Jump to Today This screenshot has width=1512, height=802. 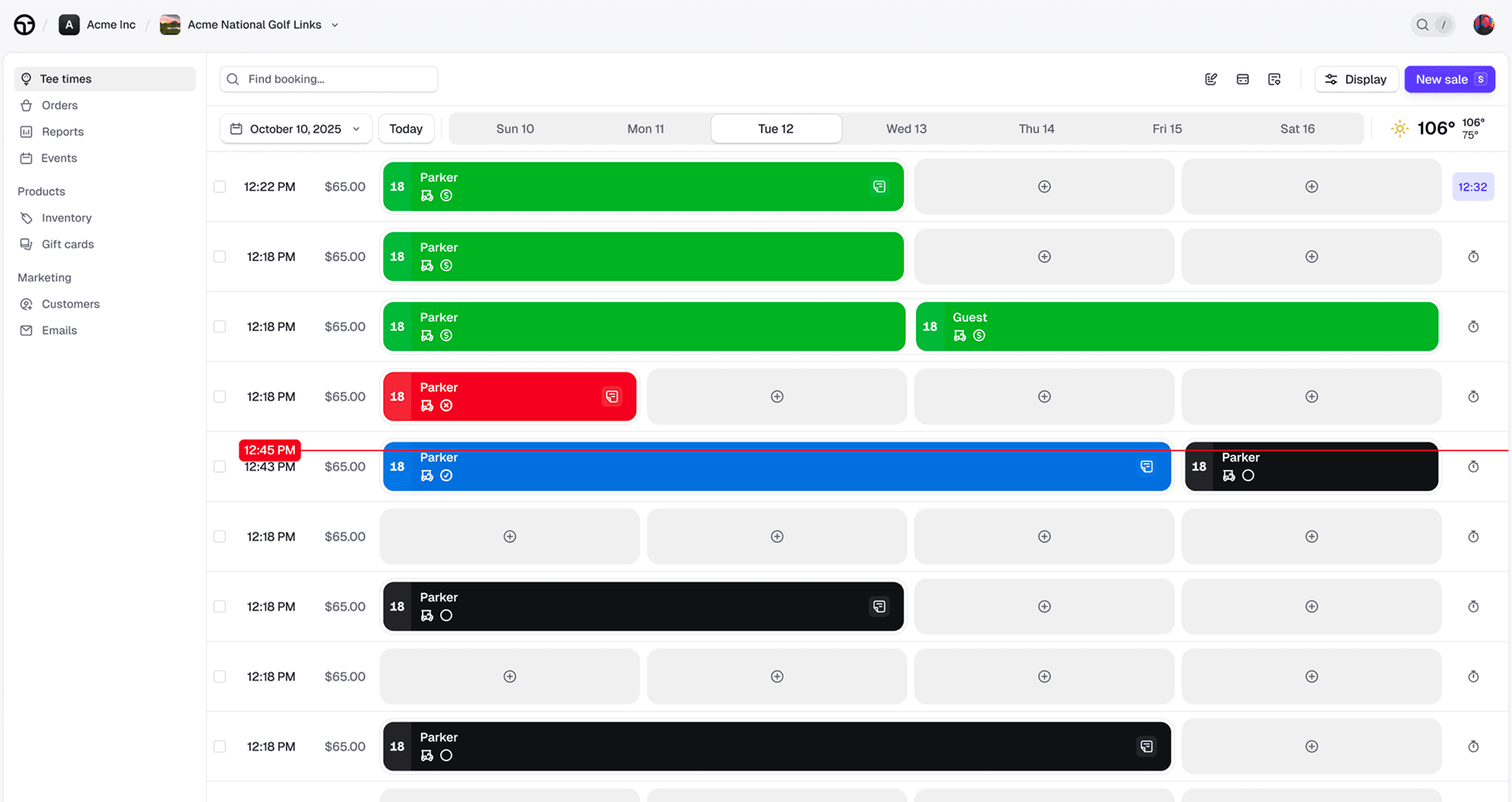point(405,129)
